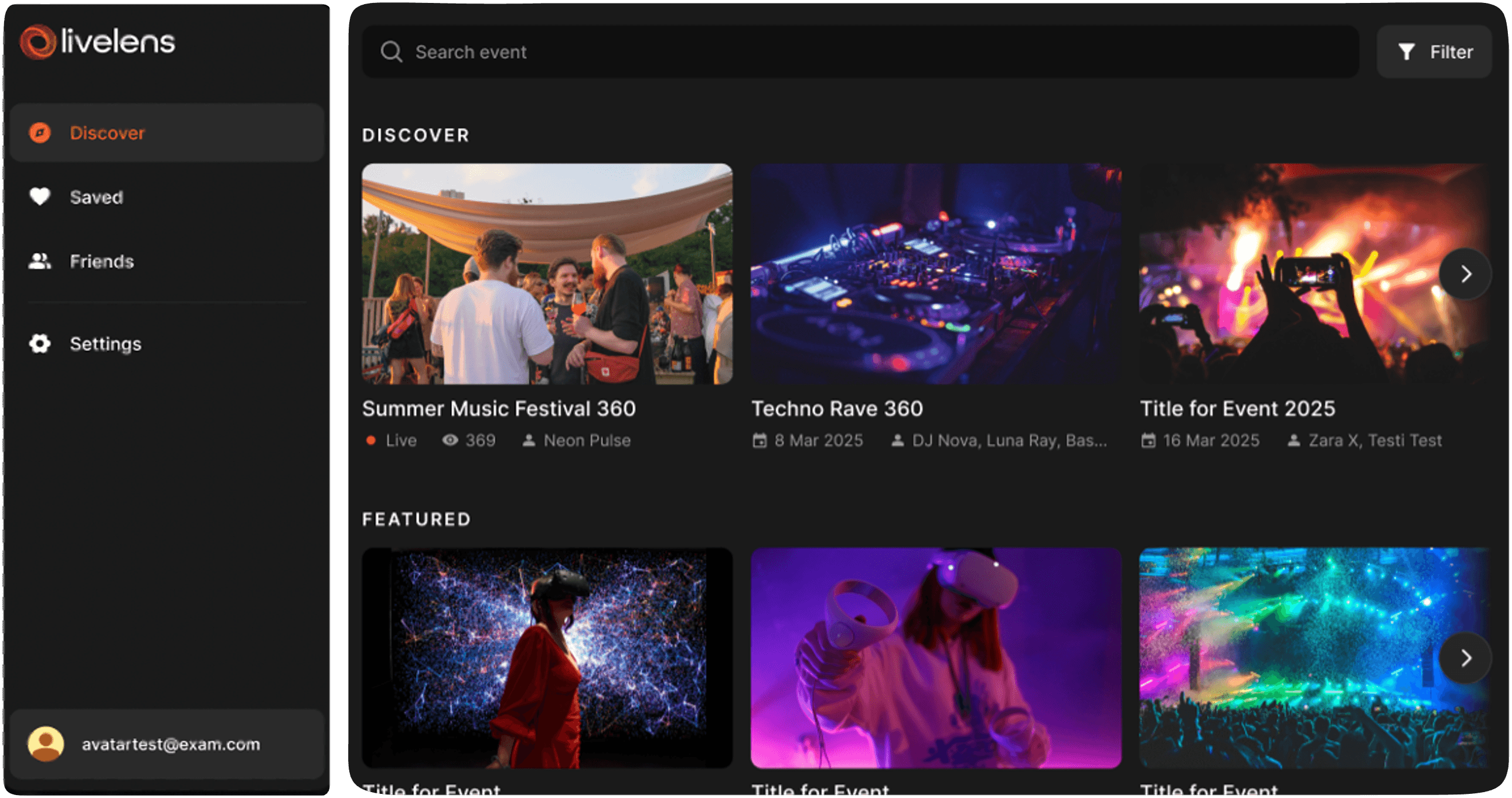Open the Filter options
The width and height of the screenshot is (1512, 798).
click(1434, 52)
